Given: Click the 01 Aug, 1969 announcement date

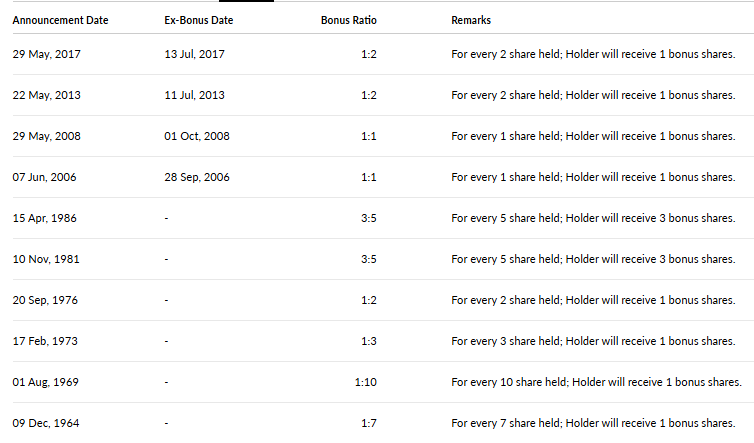Looking at the screenshot, I should pos(45,382).
